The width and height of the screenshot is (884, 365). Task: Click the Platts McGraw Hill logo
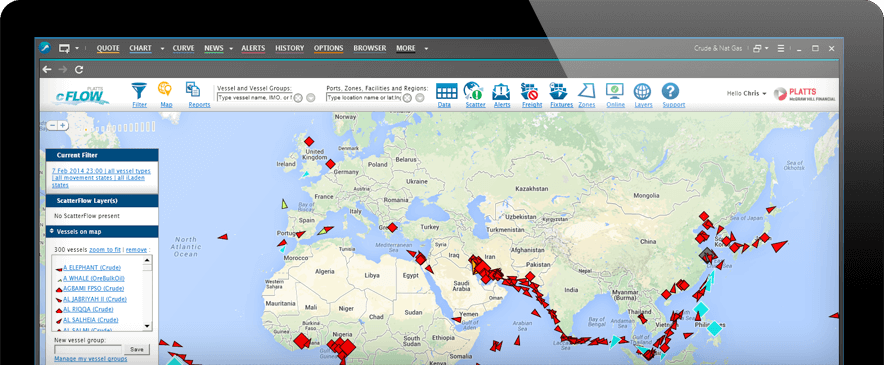click(x=805, y=94)
